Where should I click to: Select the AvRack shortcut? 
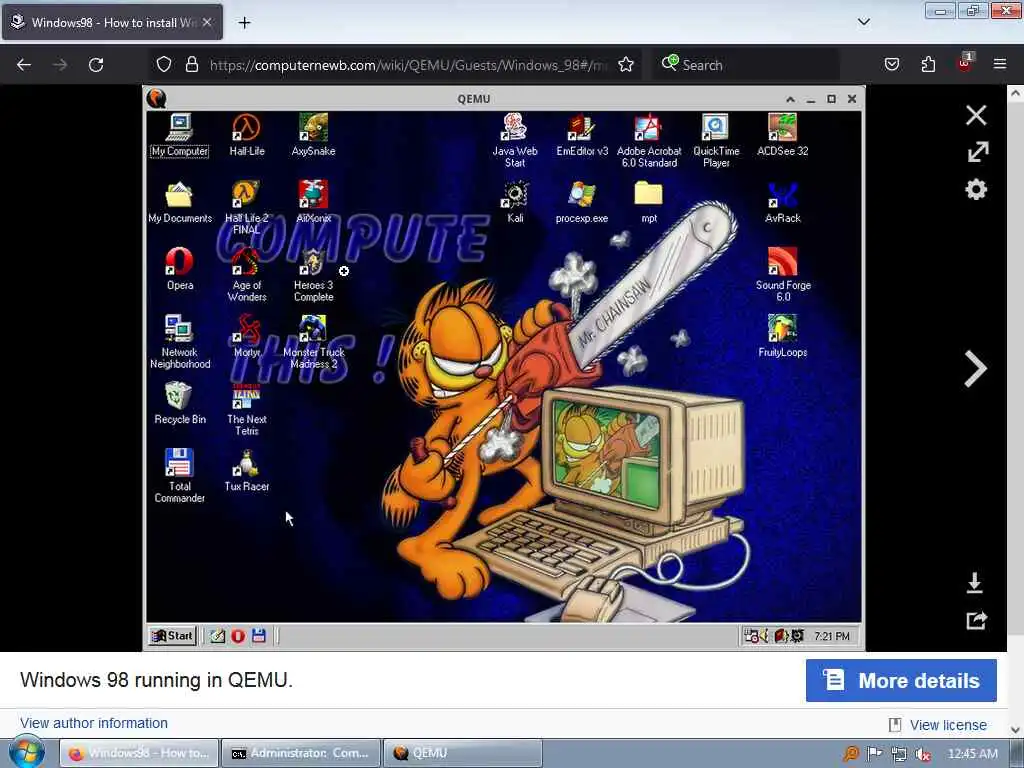(782, 202)
